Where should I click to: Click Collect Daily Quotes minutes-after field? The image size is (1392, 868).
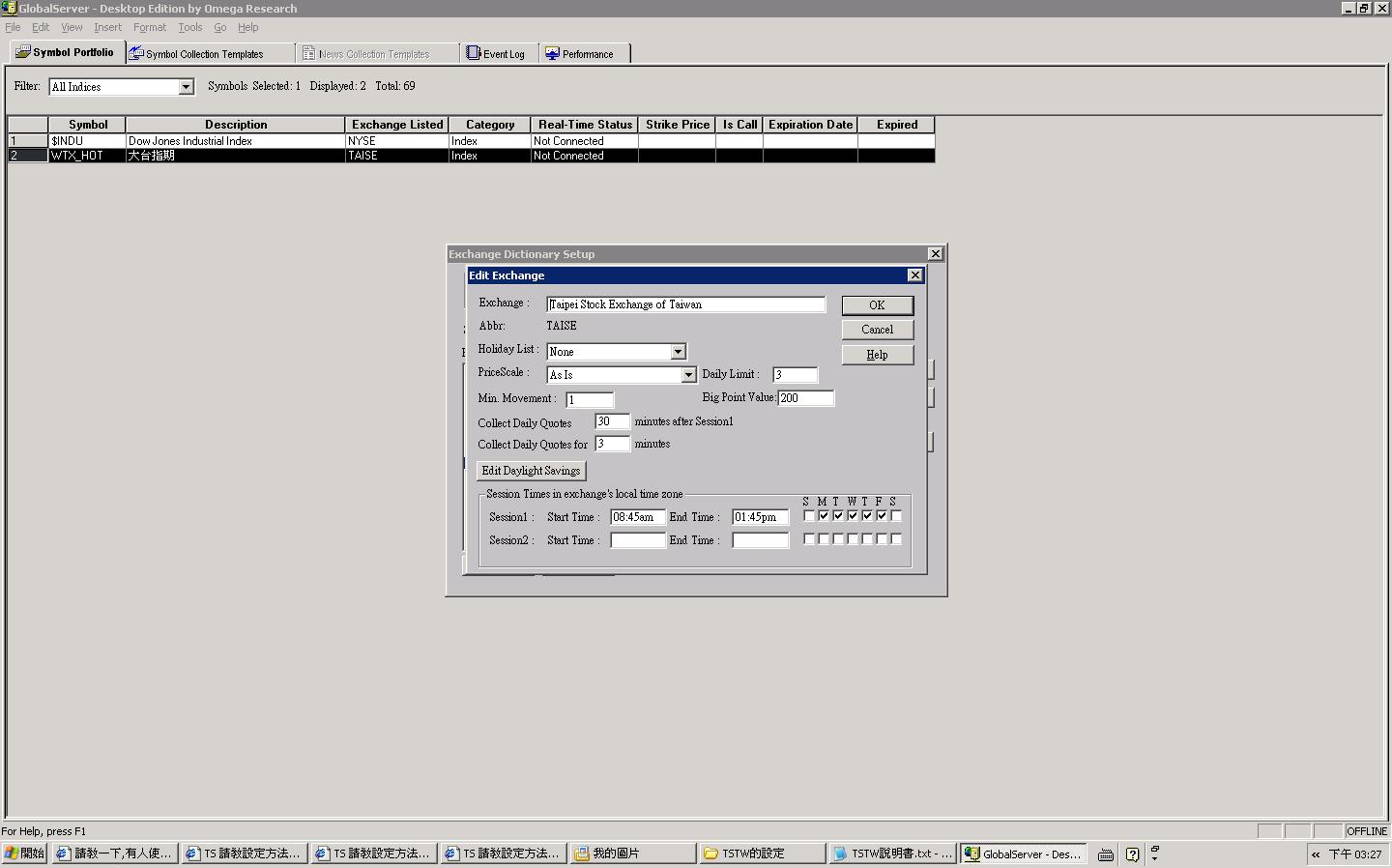[x=612, y=421]
